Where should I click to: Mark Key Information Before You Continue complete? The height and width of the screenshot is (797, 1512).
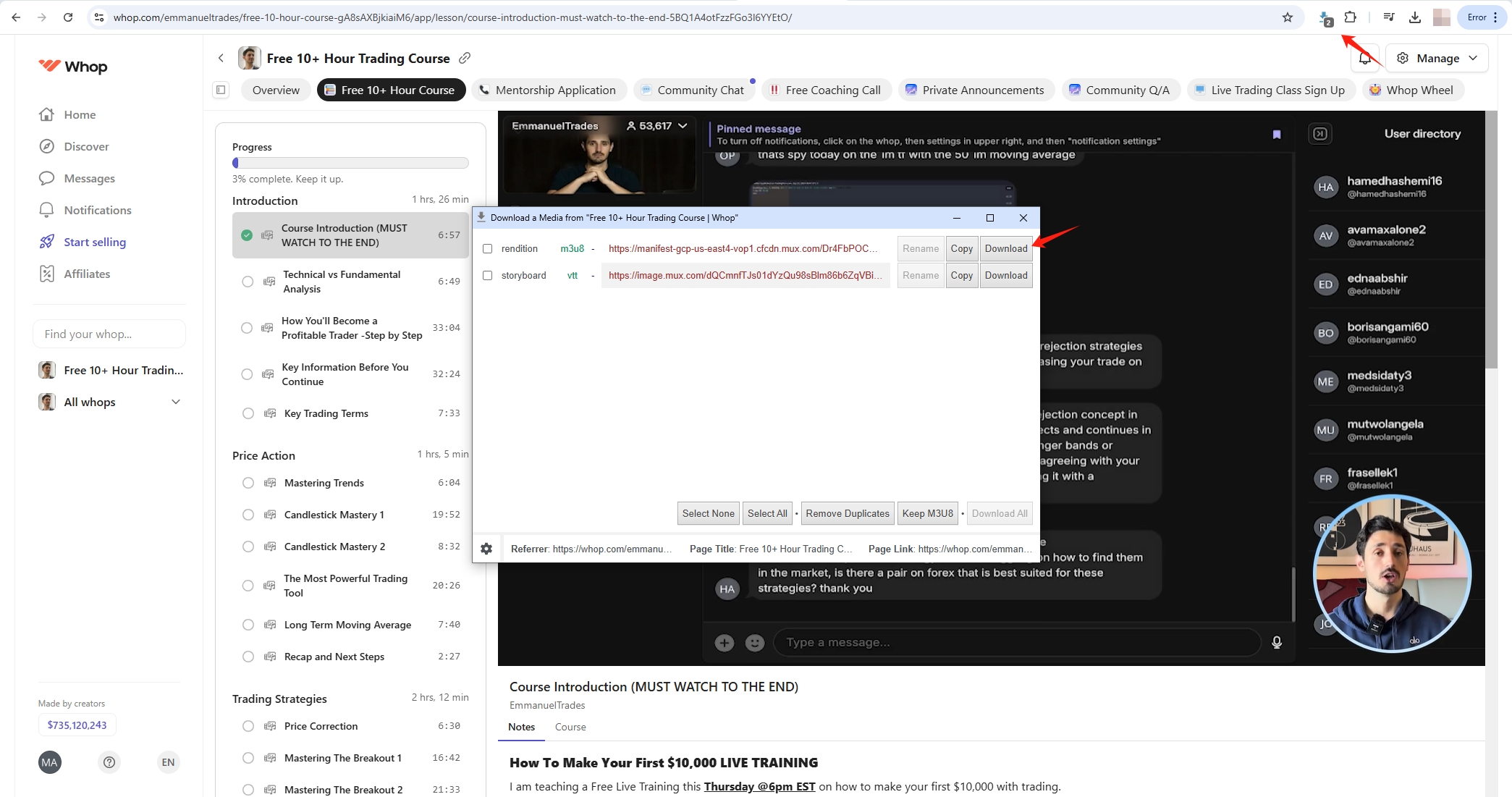pos(247,374)
